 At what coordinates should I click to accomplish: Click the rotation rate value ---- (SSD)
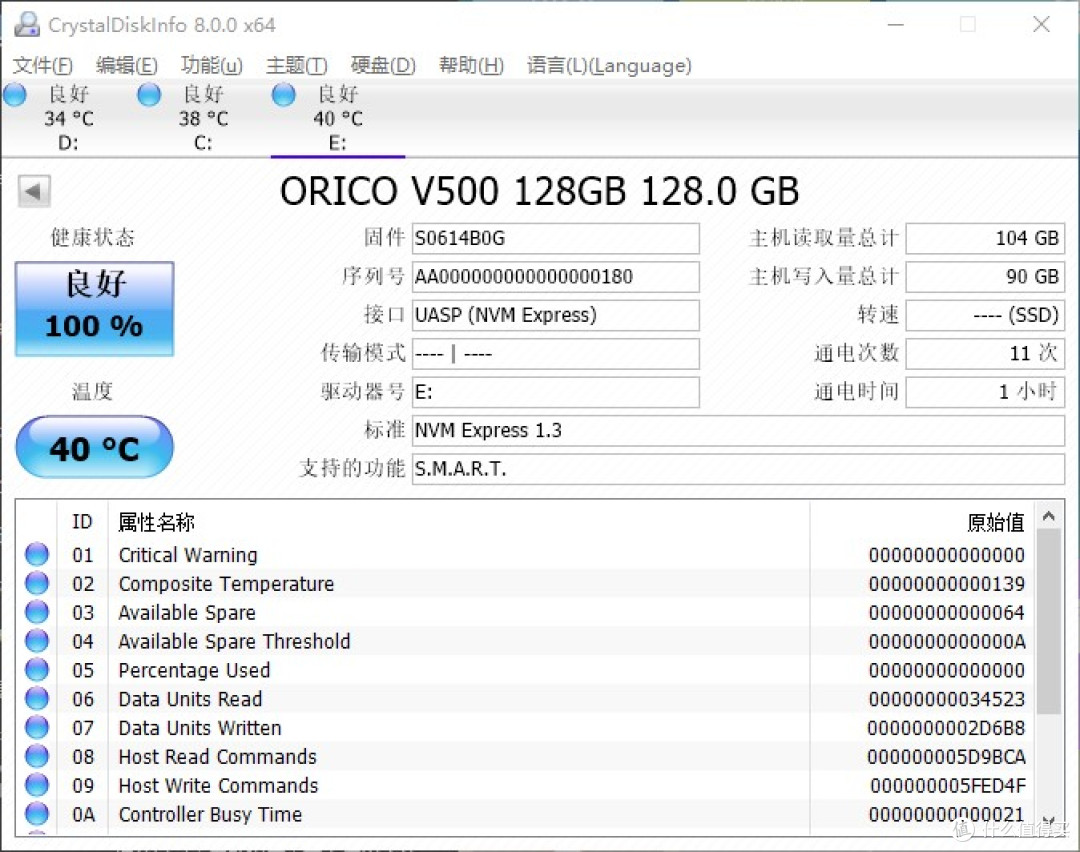pos(986,315)
